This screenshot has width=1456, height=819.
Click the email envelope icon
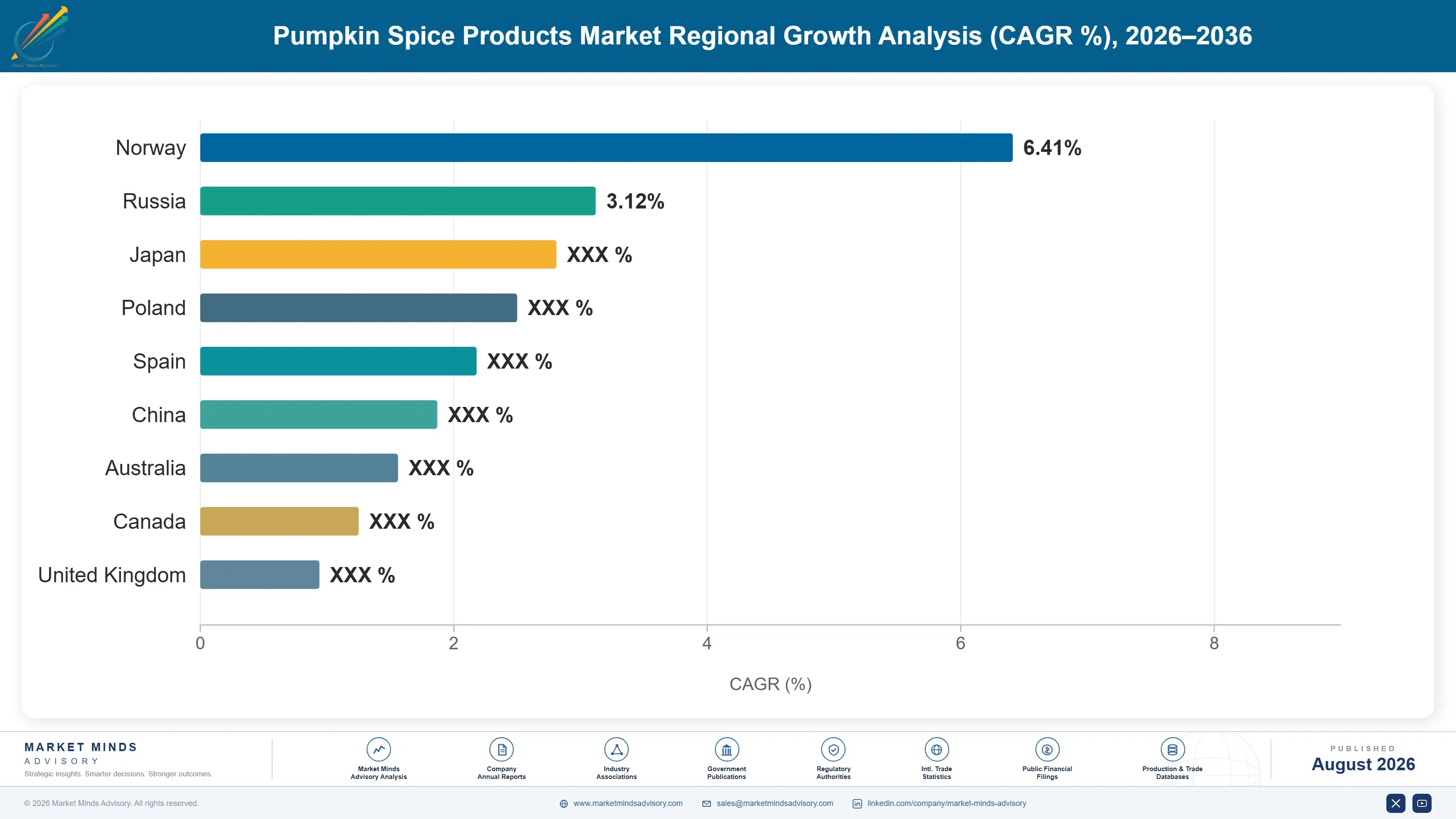click(x=707, y=804)
